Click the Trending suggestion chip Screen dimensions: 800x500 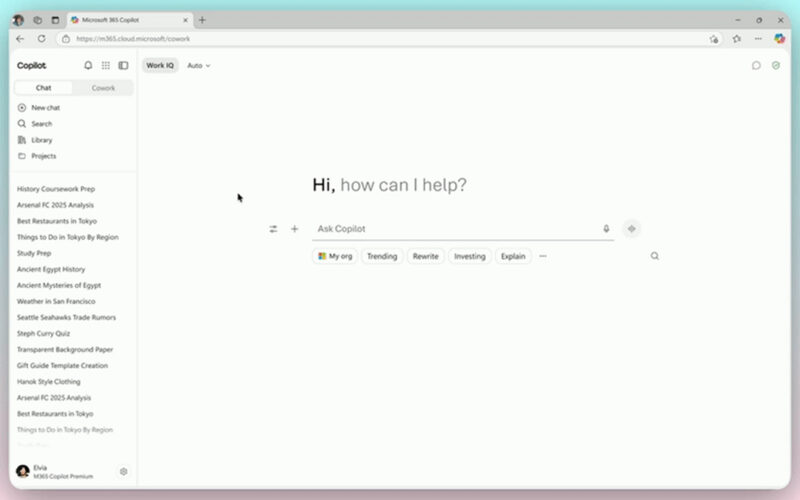tap(382, 256)
